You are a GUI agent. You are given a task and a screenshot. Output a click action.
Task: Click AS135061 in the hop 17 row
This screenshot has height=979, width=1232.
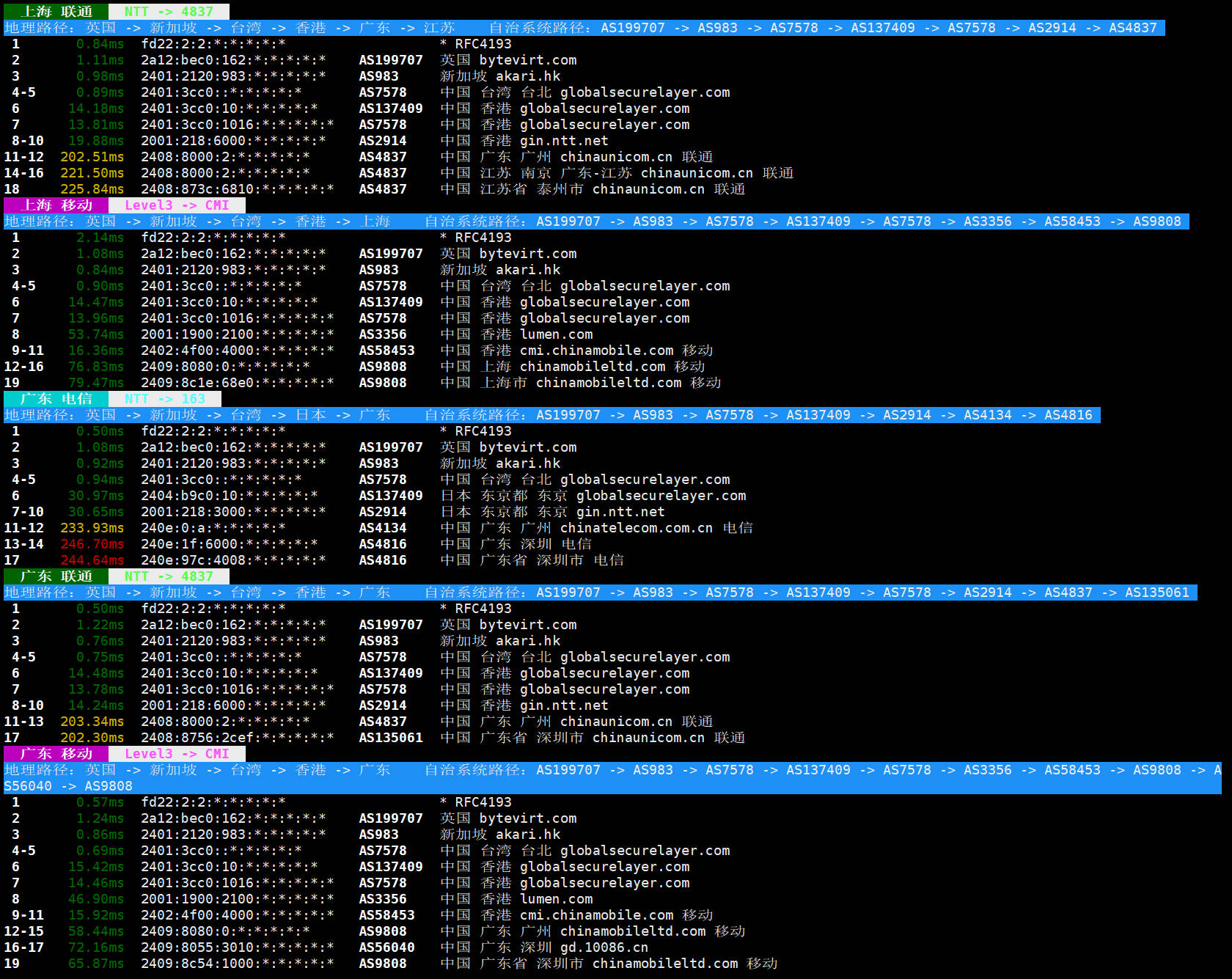391,738
